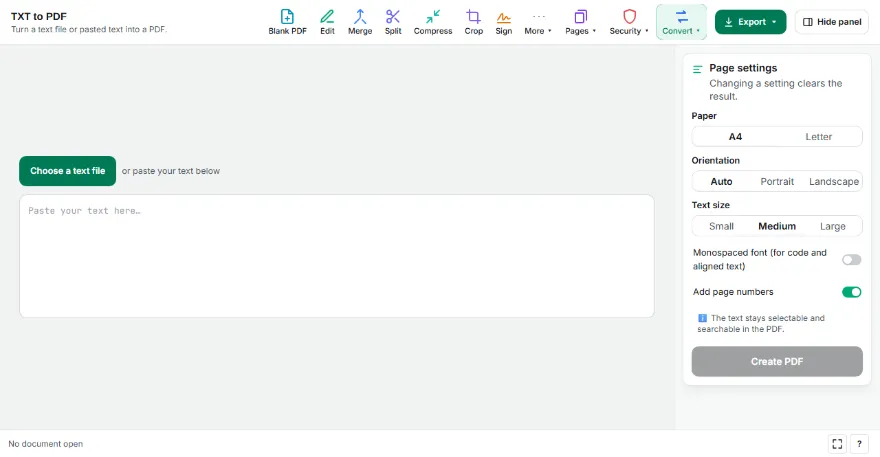The image size is (880, 457).
Task: Set orientation to Landscape
Action: click(x=833, y=181)
